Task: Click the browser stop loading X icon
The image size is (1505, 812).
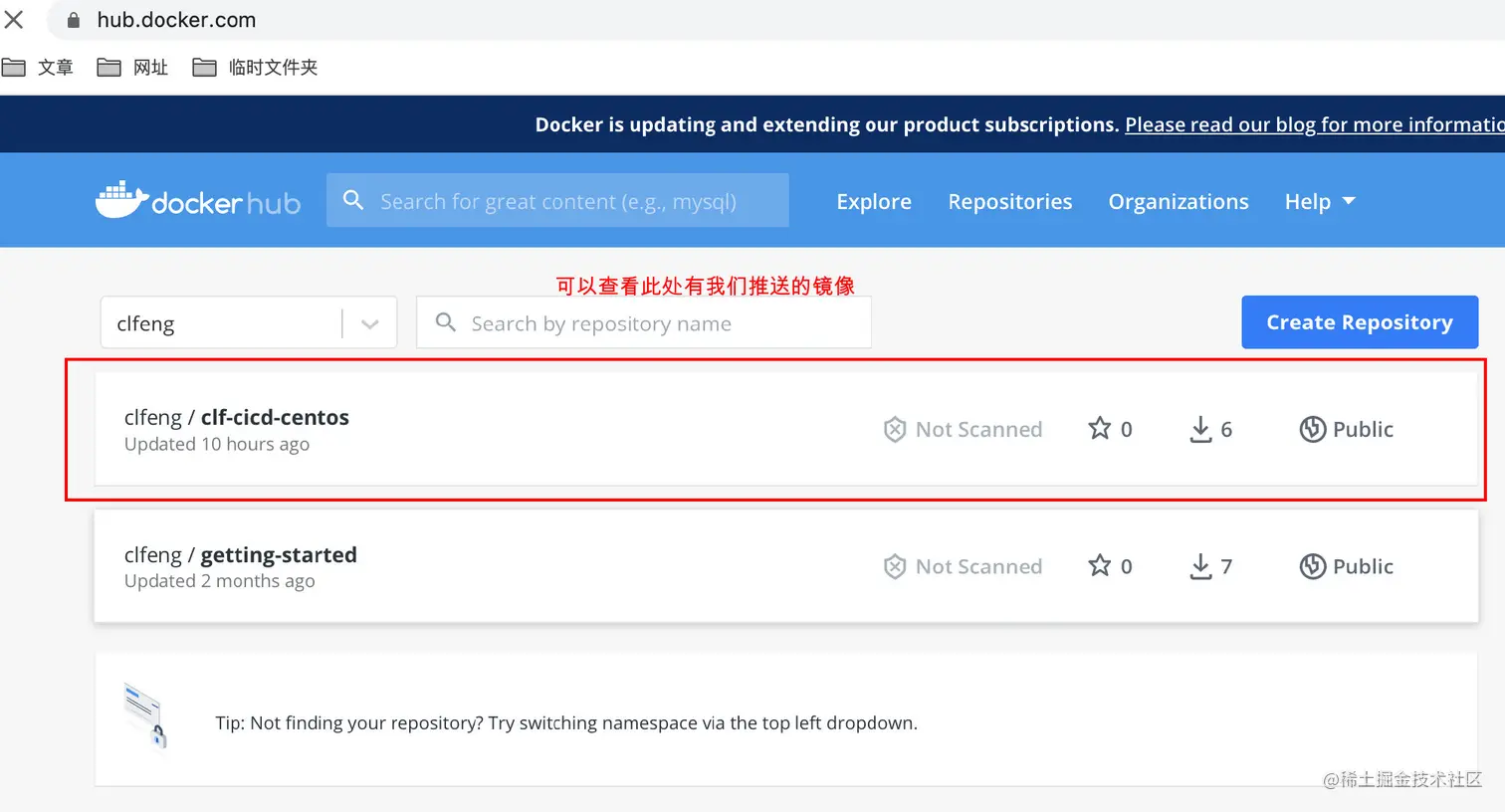Action: coord(14,20)
